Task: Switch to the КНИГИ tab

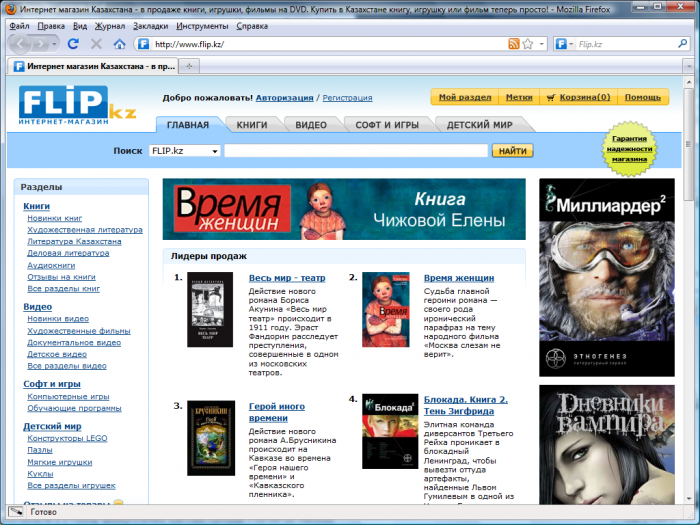Action: (x=252, y=125)
